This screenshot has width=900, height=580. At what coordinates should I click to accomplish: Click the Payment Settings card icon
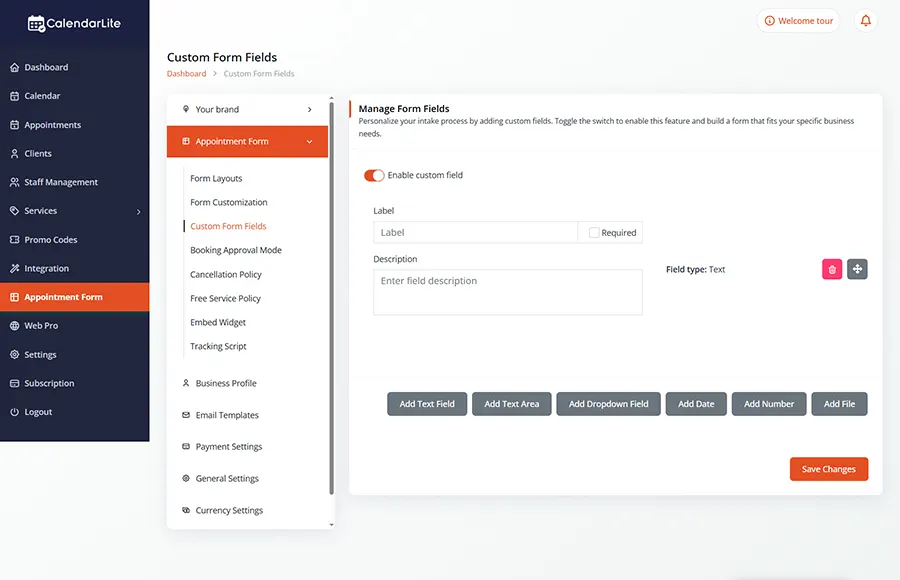185,446
